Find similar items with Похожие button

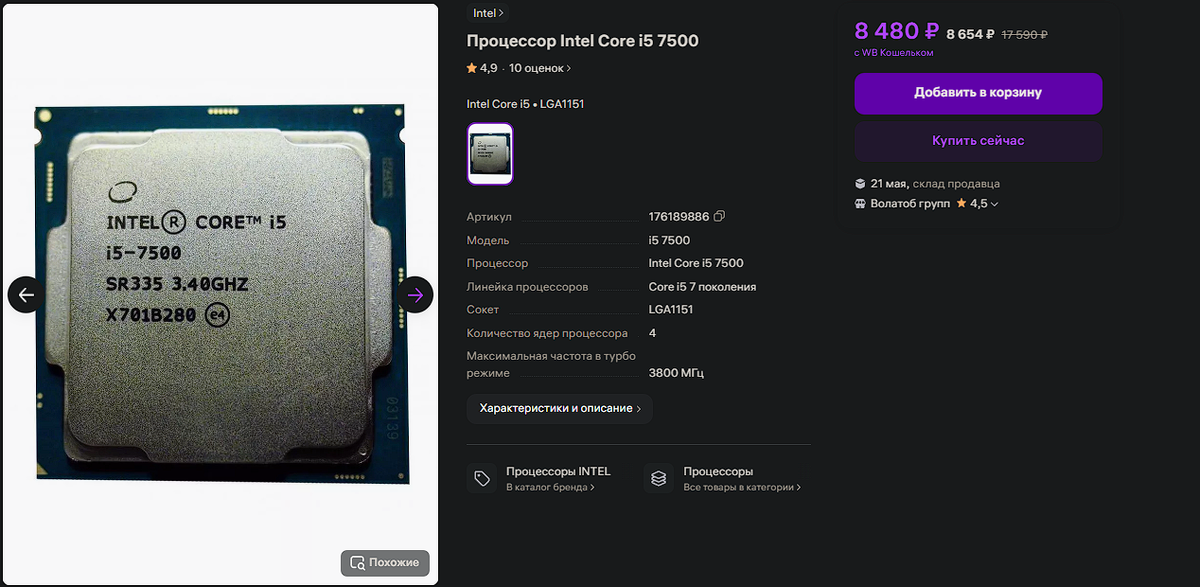point(385,563)
